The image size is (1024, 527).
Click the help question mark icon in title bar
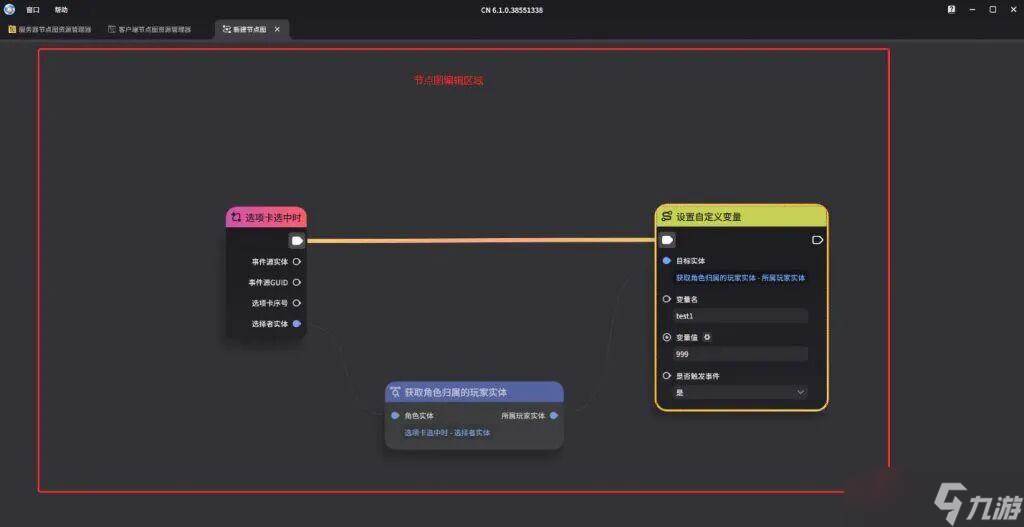point(950,9)
